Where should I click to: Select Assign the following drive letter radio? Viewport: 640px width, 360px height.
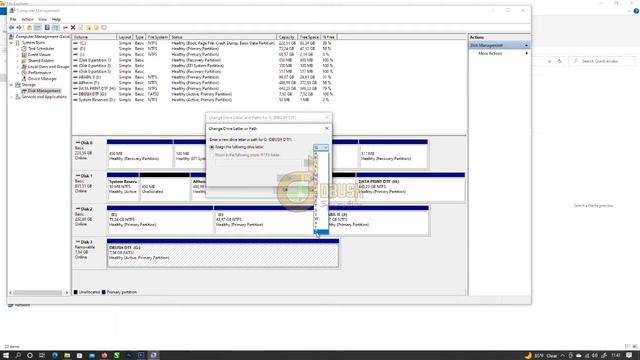coord(212,147)
